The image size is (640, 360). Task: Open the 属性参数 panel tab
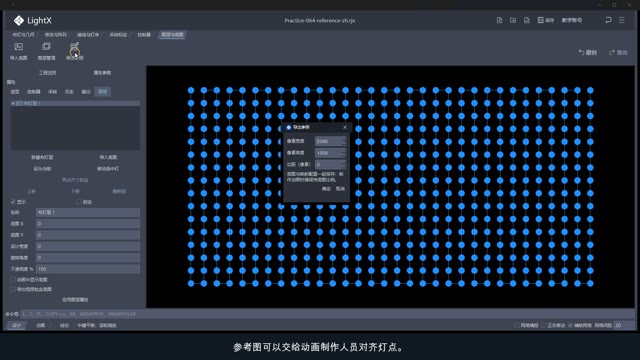[x=102, y=73]
